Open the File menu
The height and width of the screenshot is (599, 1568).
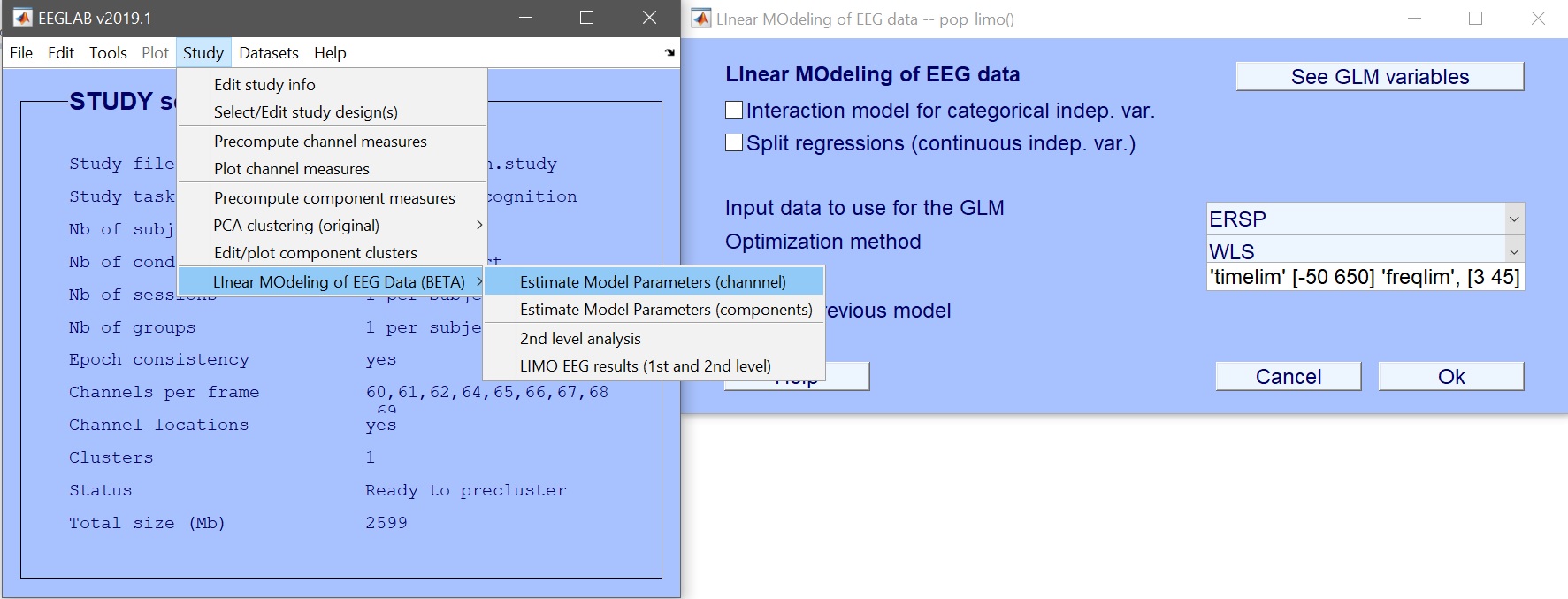point(21,53)
